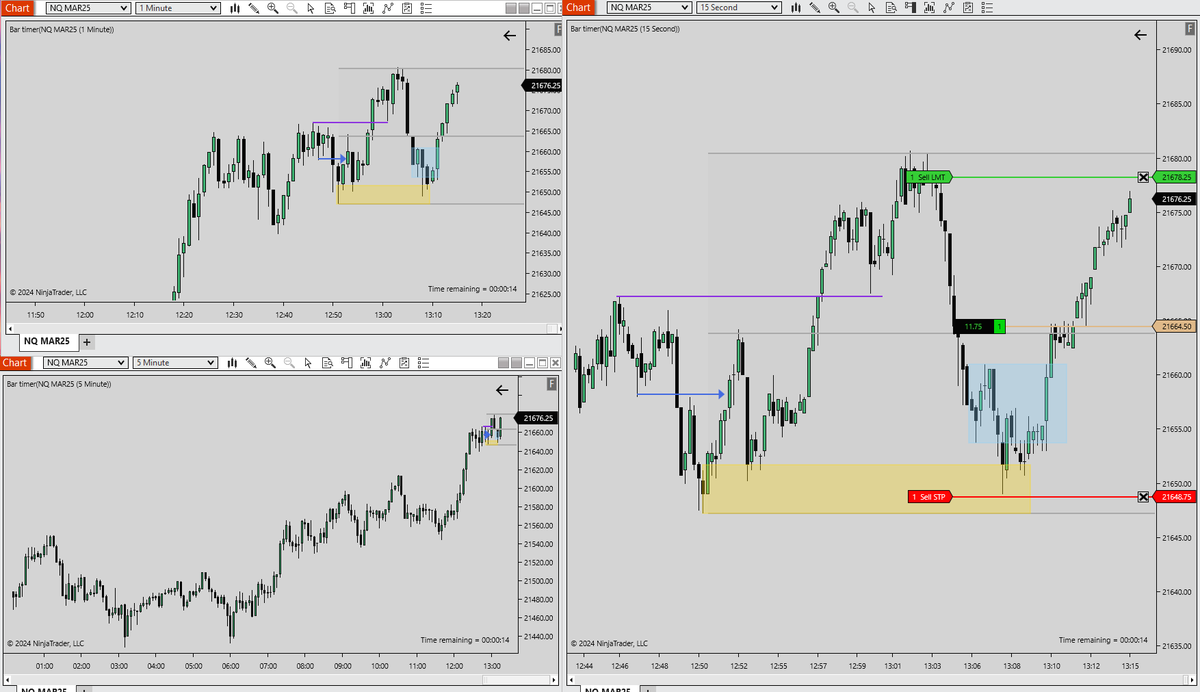
Task: Open drawing tools in 5 Minute chart
Action: click(x=251, y=362)
